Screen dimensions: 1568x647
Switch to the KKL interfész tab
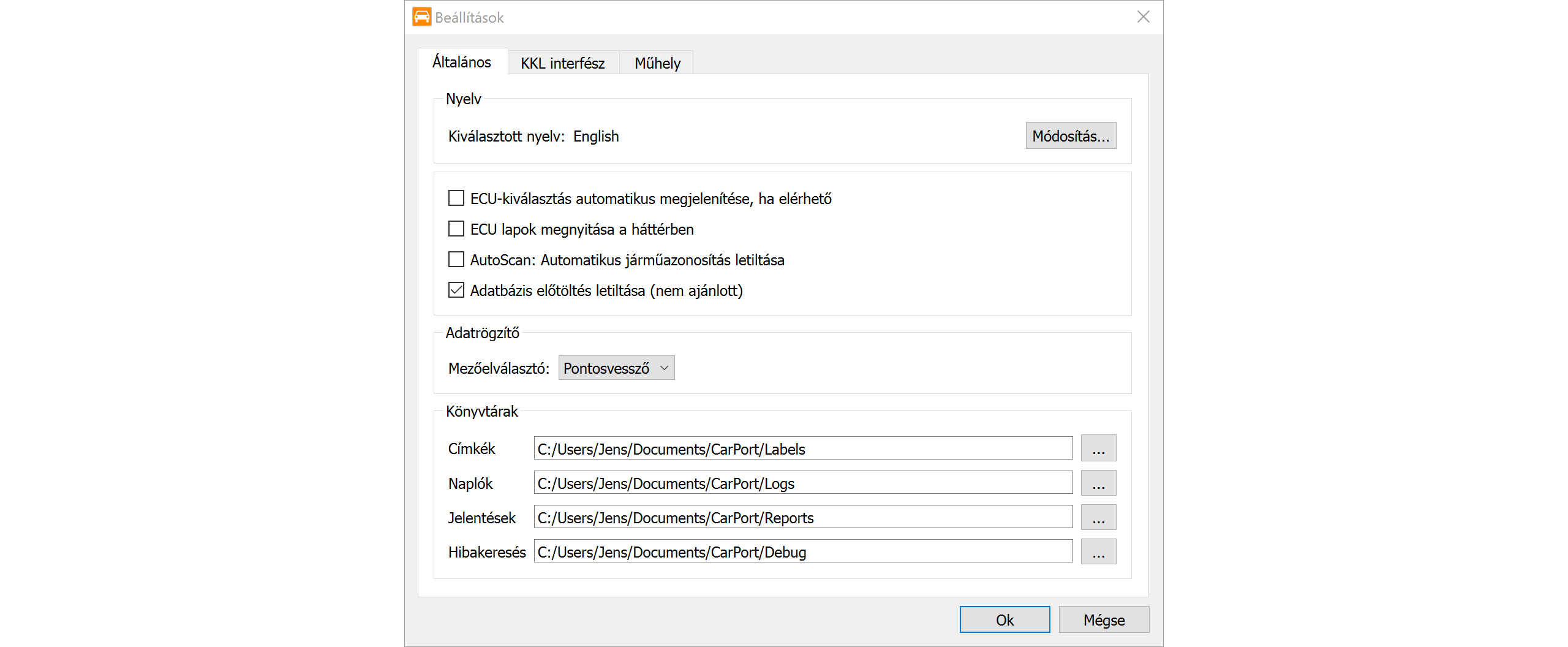pyautogui.click(x=562, y=63)
